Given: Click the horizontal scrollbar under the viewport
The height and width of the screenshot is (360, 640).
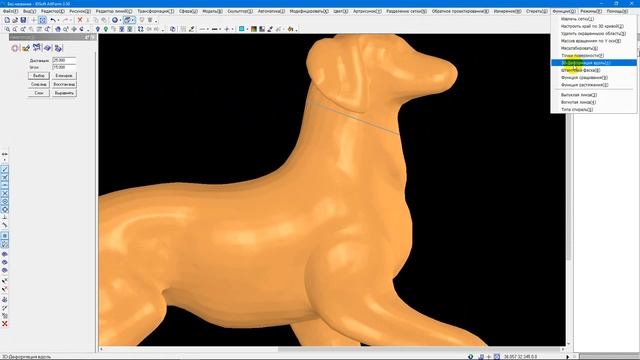Looking at the screenshot, I should 331,349.
